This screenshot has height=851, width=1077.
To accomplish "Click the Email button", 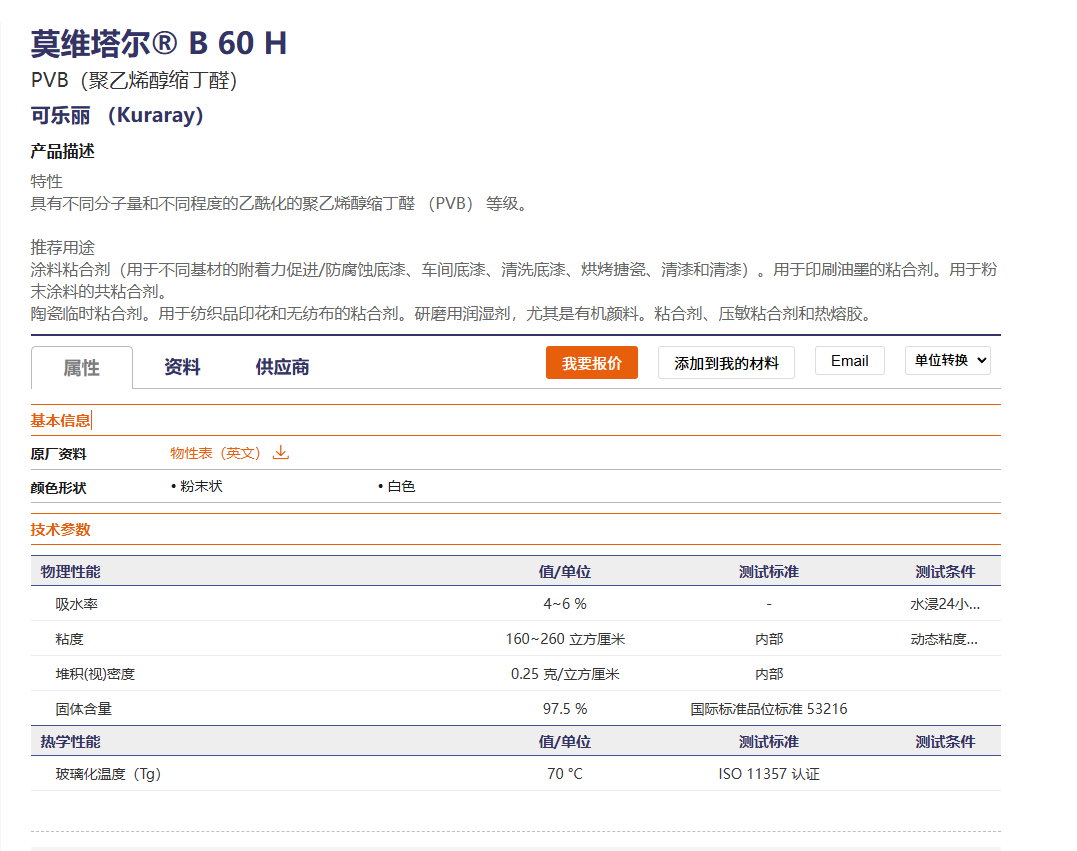I will point(850,361).
